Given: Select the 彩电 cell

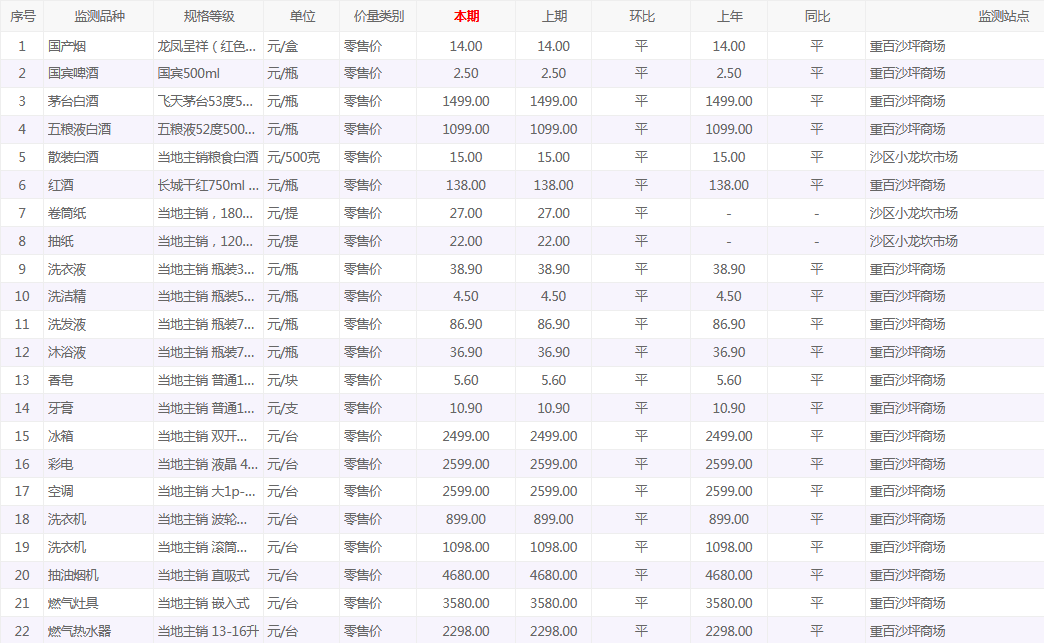Looking at the screenshot, I should pos(61,464).
